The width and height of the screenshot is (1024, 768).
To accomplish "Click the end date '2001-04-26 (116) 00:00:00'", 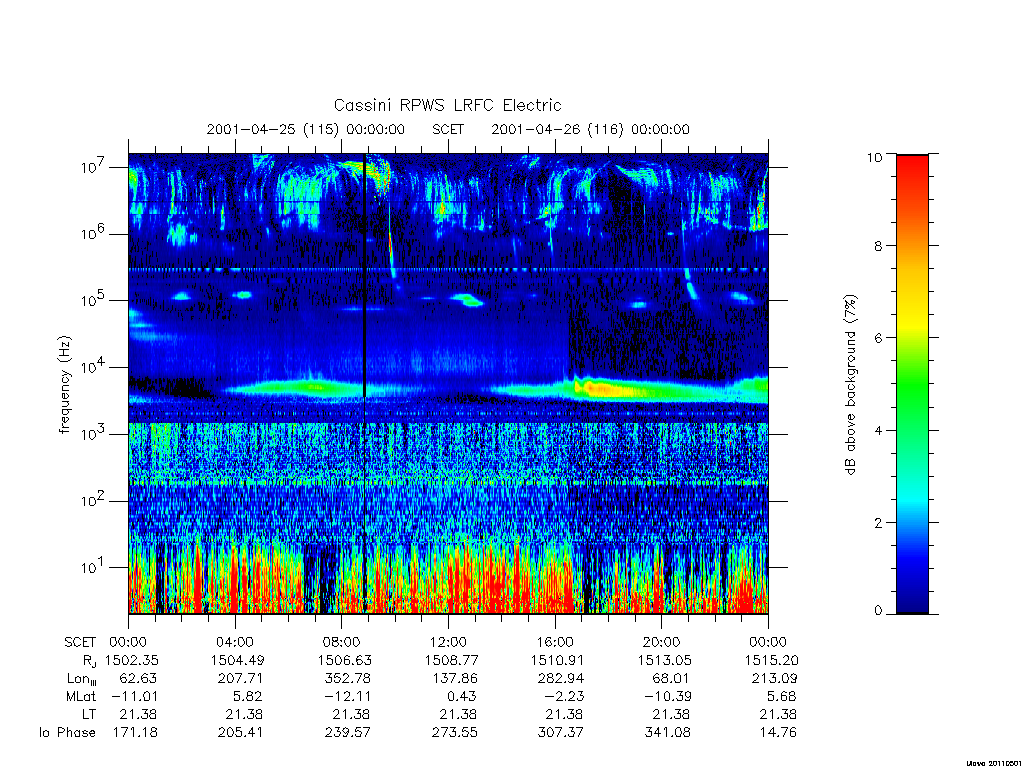I will point(590,129).
